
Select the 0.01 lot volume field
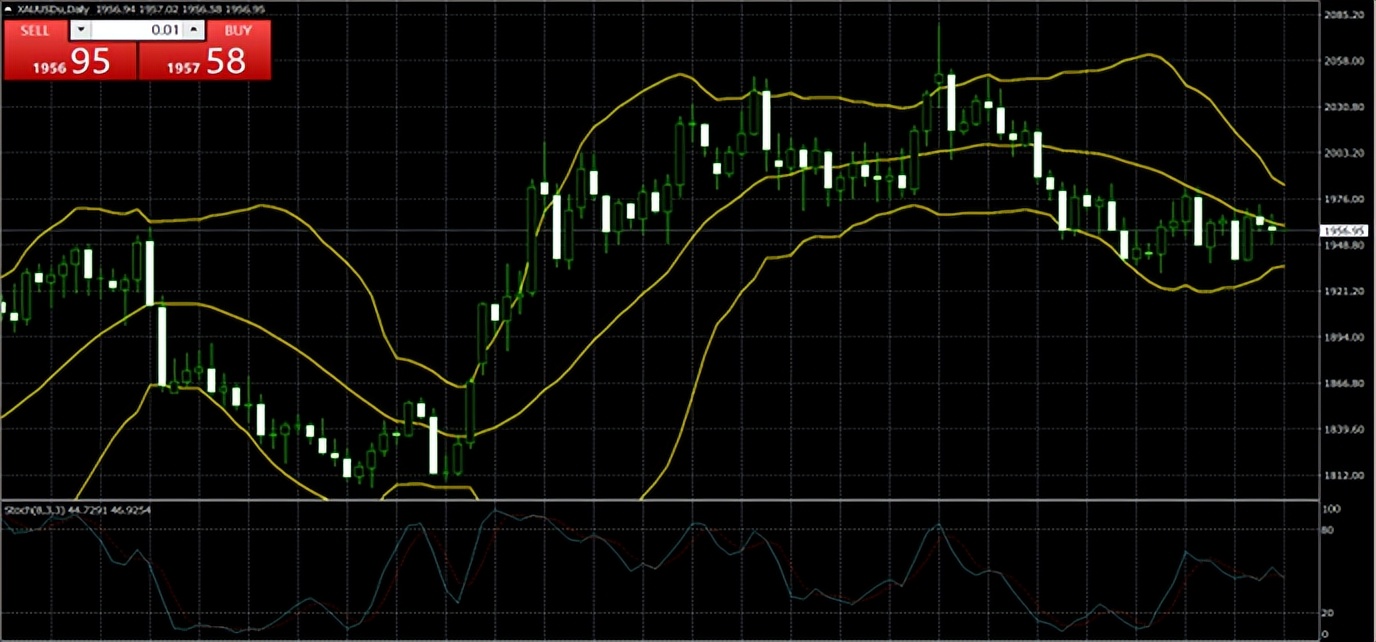pyautogui.click(x=136, y=30)
